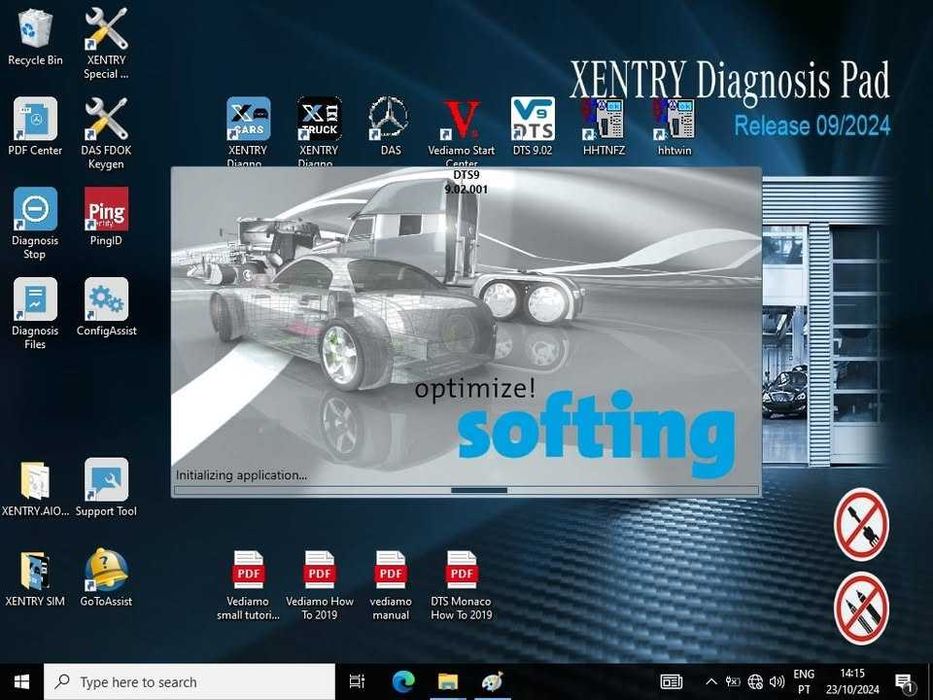Show hidden system tray icons
This screenshot has height=700, width=933.
pyautogui.click(x=711, y=682)
